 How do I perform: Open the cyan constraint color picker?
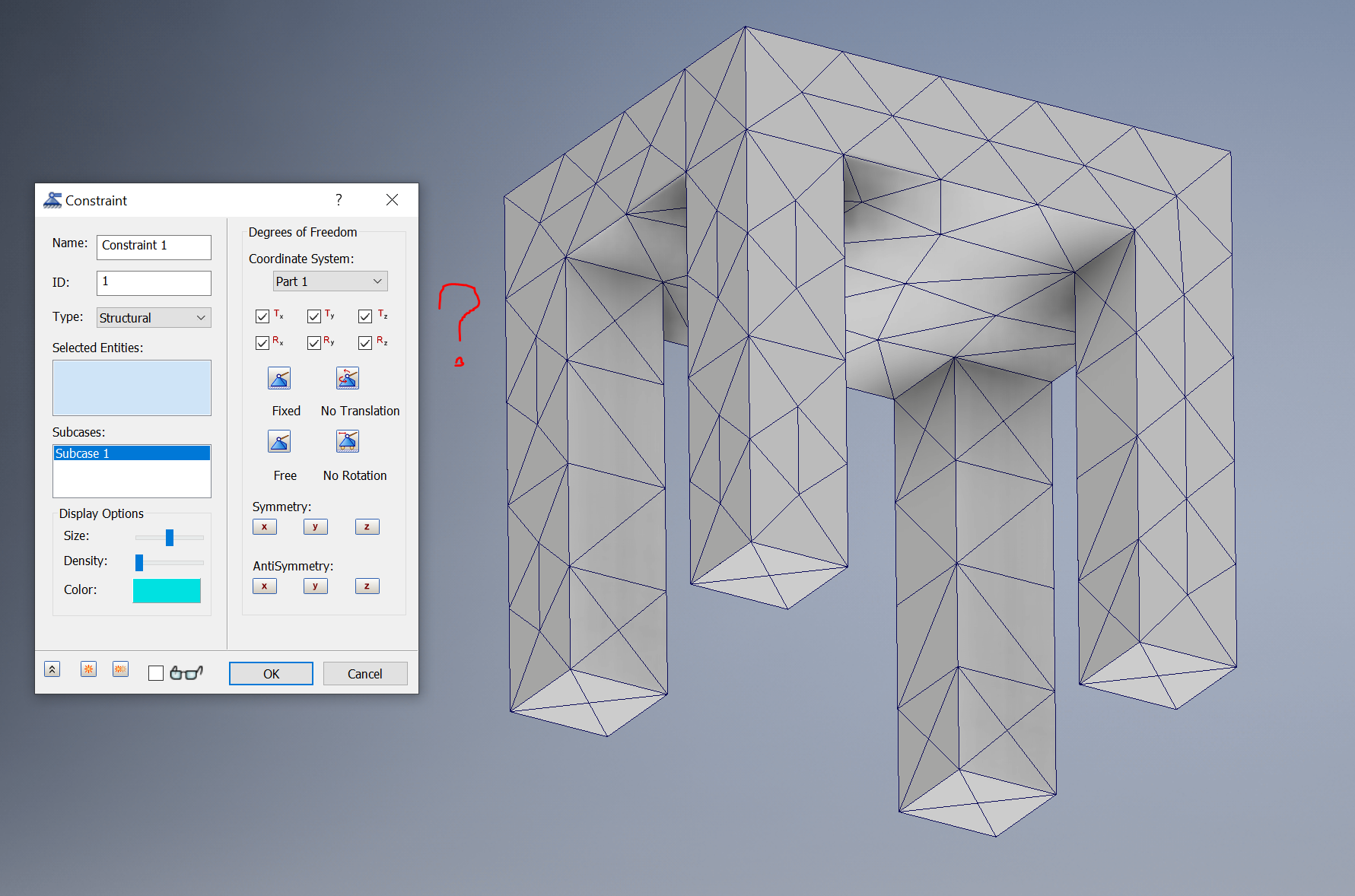(x=167, y=590)
